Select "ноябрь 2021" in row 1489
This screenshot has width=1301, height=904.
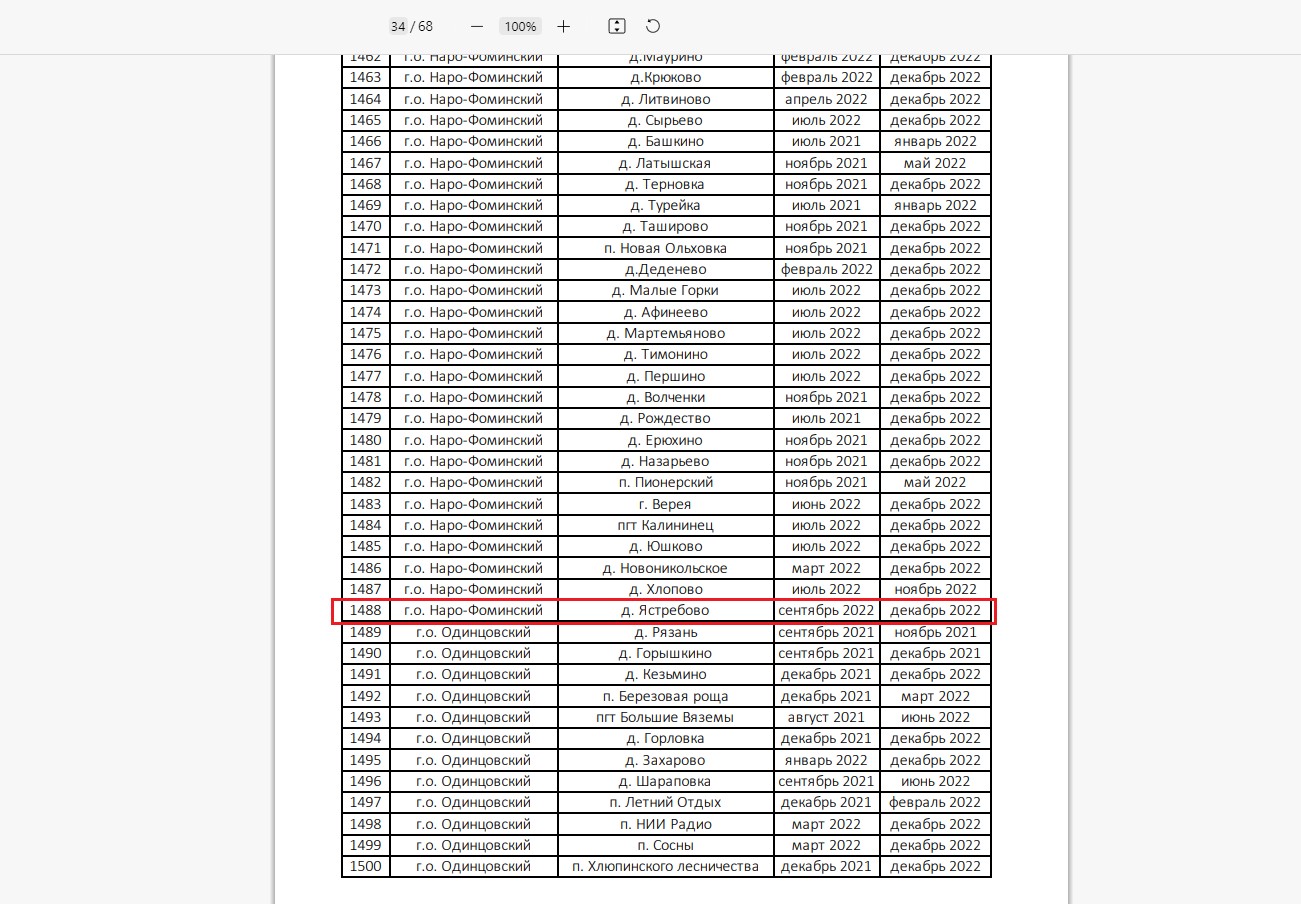click(x=935, y=632)
